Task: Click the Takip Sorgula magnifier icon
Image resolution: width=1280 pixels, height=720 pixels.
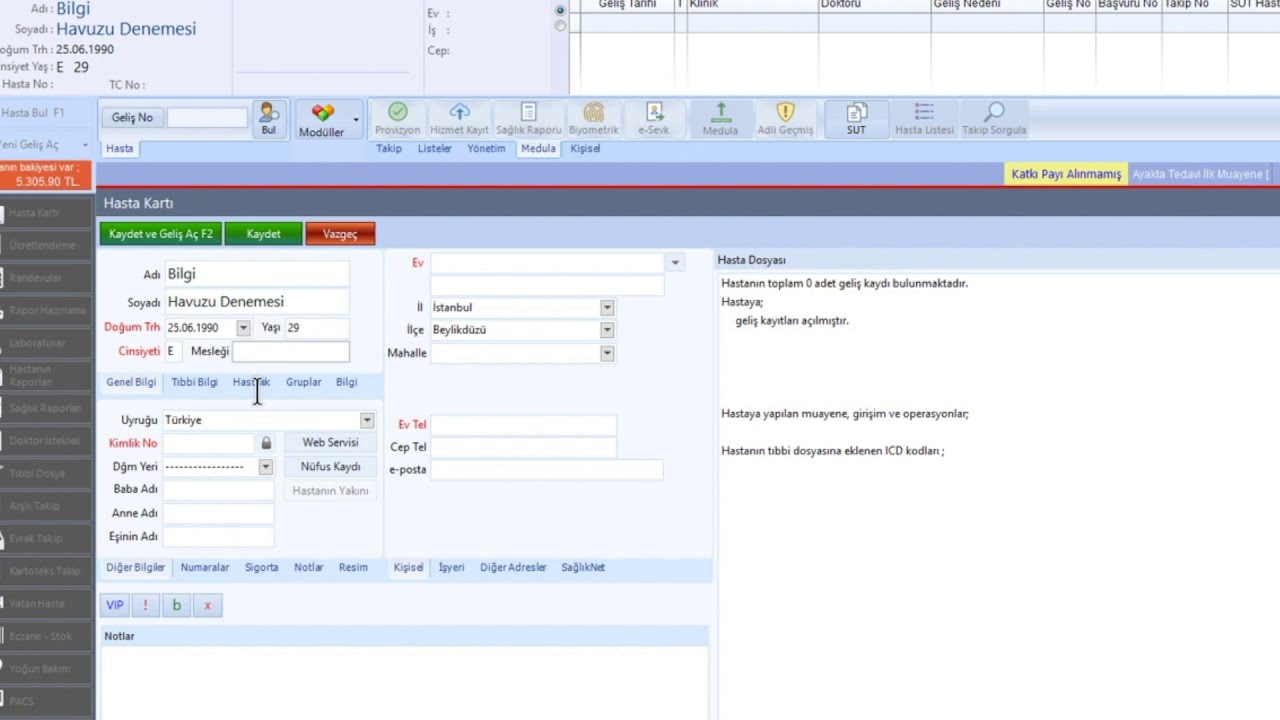Action: pos(994,119)
